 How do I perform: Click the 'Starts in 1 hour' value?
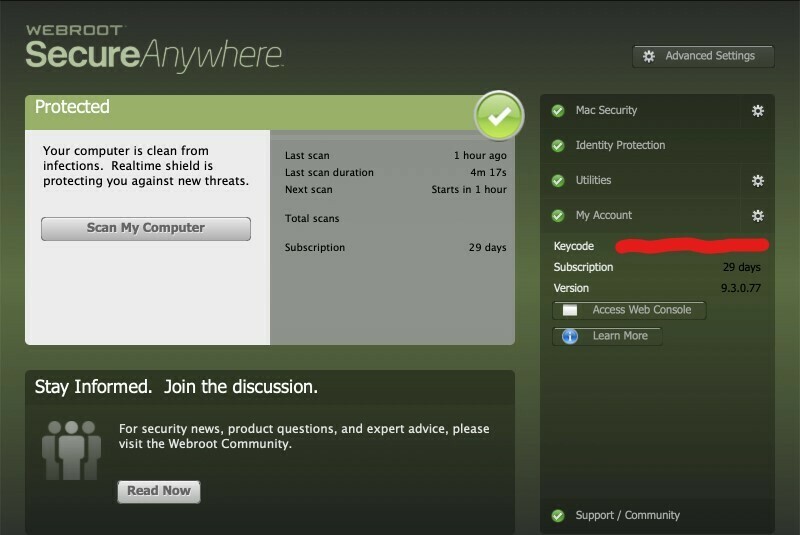pyautogui.click(x=469, y=189)
